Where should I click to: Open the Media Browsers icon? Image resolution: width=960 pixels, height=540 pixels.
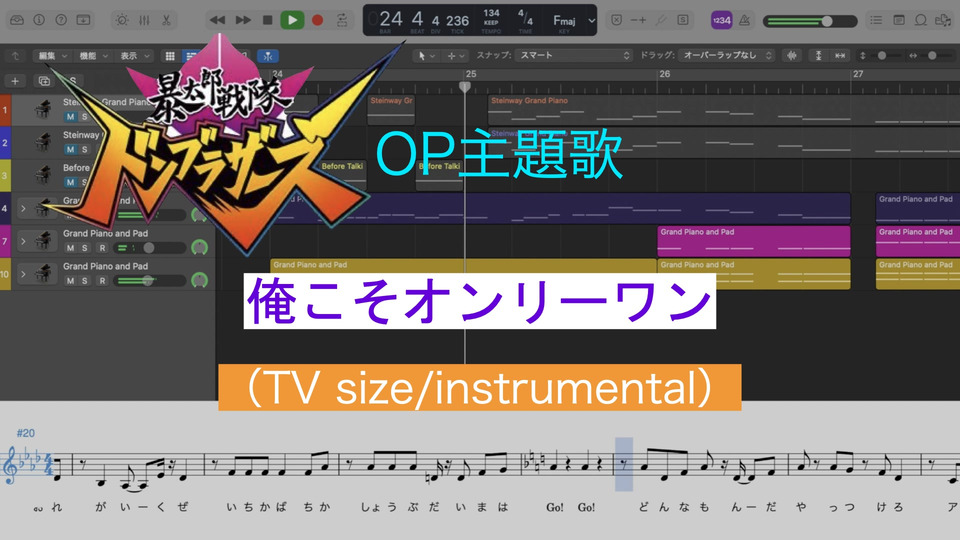click(943, 20)
